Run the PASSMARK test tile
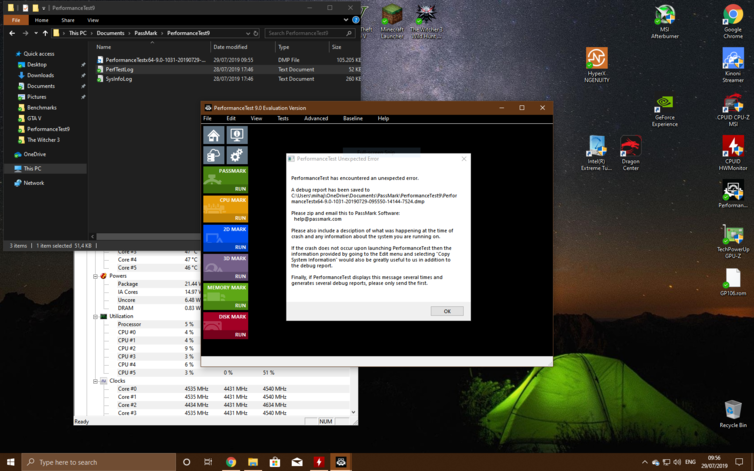 pyautogui.click(x=226, y=180)
